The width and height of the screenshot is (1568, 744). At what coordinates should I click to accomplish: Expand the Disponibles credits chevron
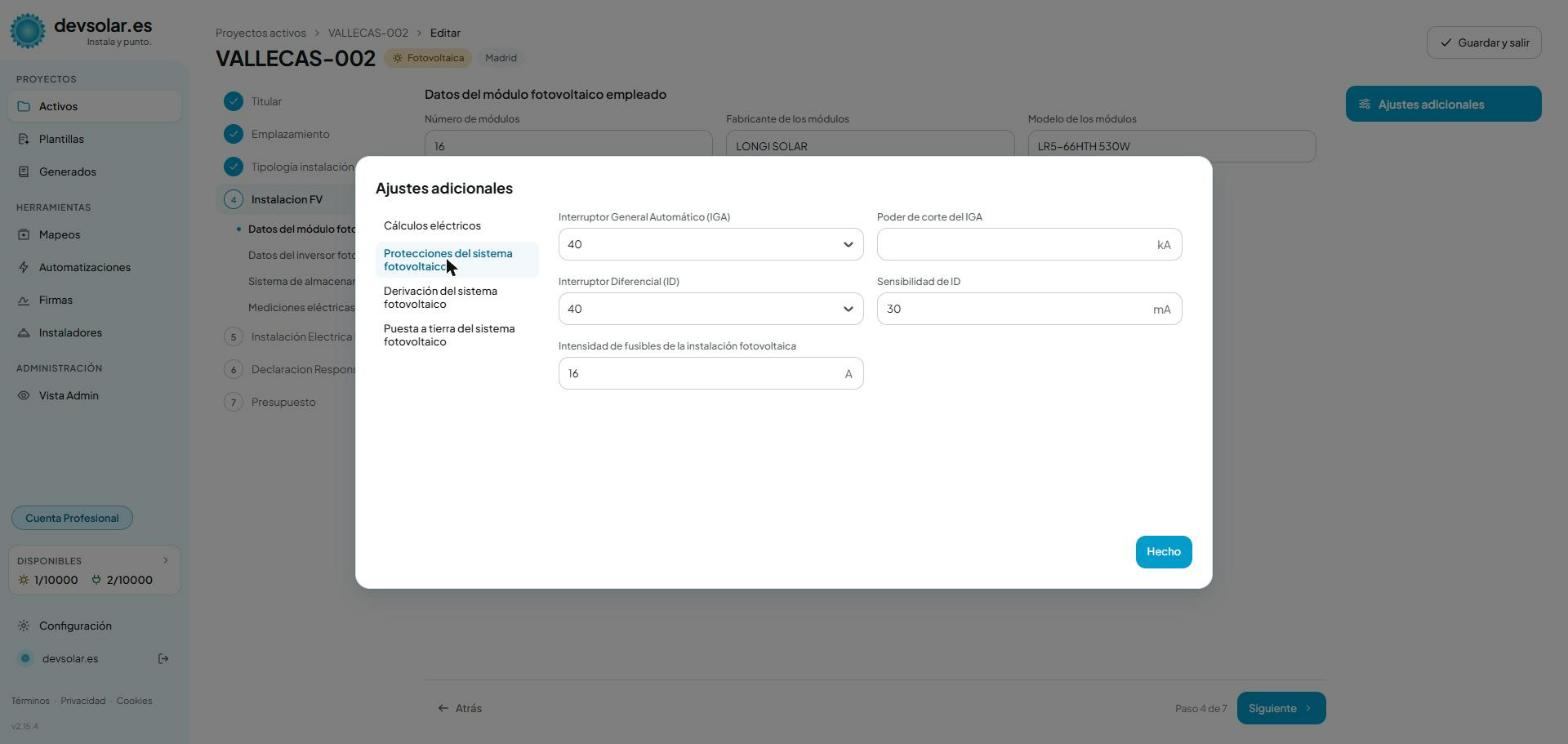[x=165, y=561]
